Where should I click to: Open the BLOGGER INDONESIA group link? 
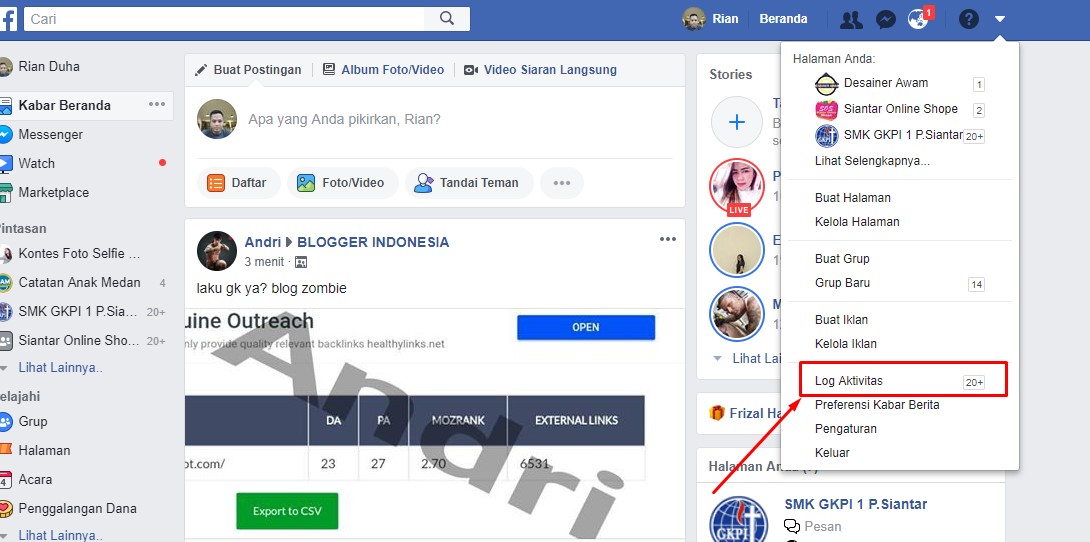click(373, 242)
